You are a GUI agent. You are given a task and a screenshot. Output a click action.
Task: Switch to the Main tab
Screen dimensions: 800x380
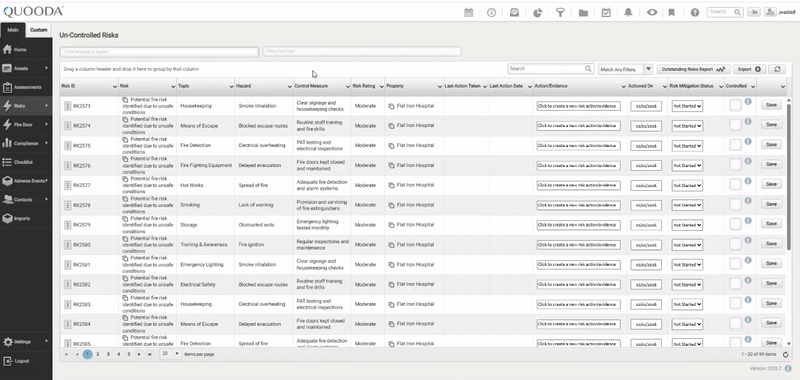coord(13,30)
